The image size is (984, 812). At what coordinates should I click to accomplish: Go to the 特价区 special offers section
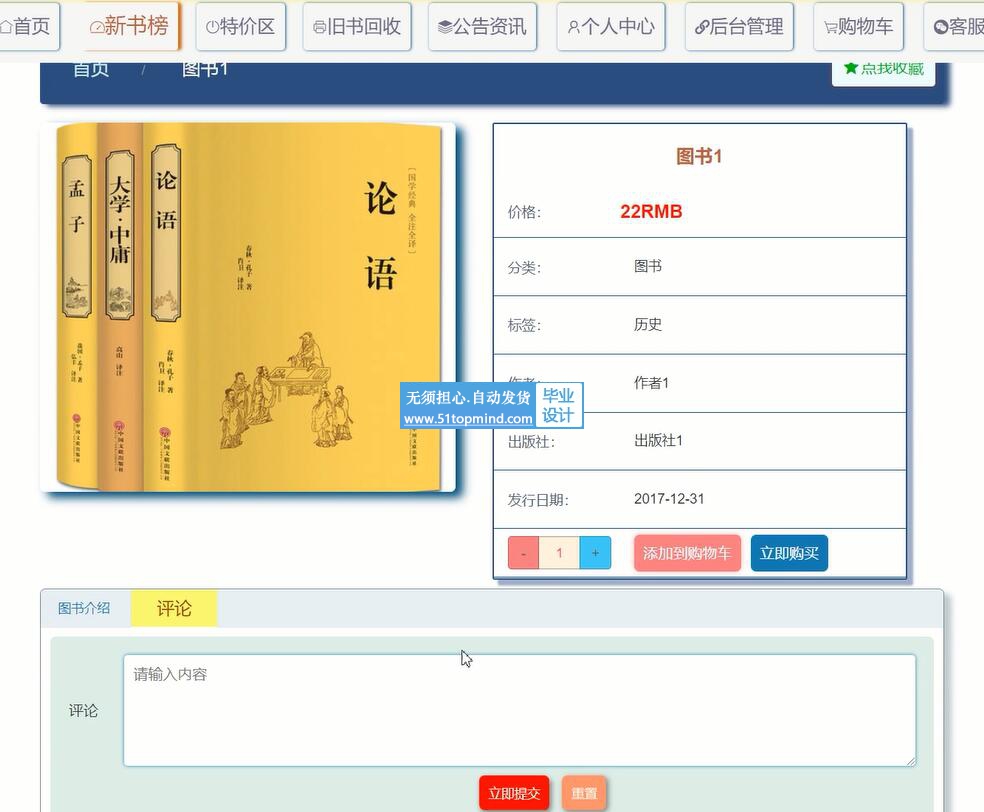(240, 26)
